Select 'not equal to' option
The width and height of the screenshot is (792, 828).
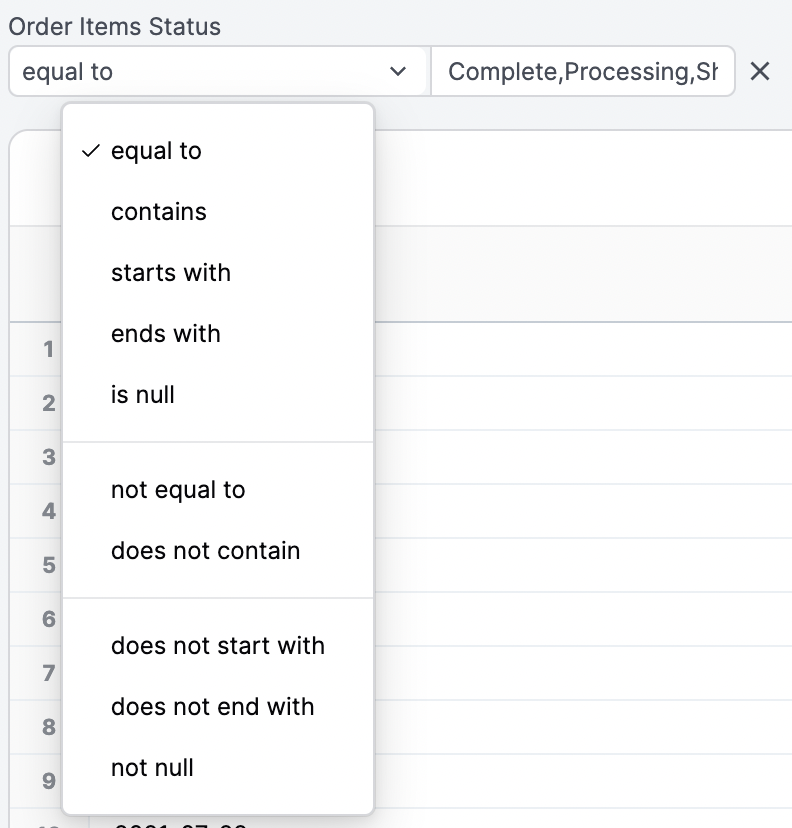pos(178,490)
